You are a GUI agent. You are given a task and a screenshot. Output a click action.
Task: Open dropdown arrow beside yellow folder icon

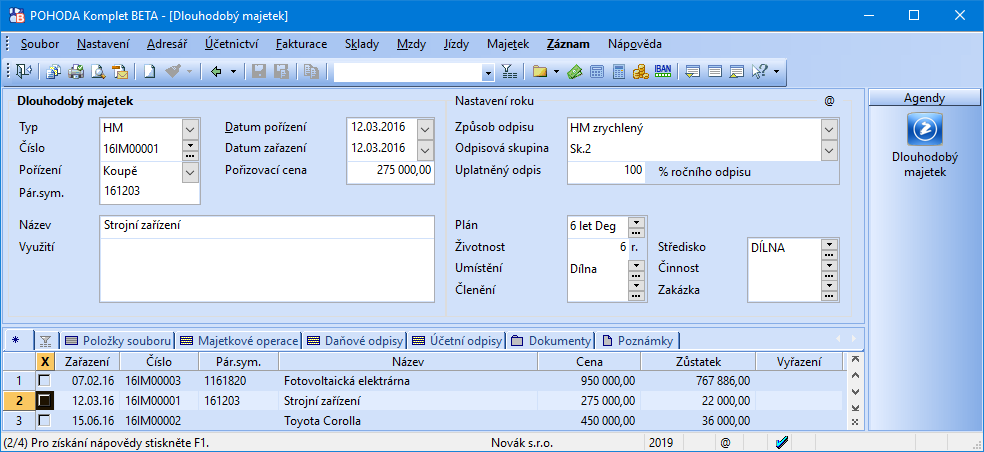click(x=556, y=72)
